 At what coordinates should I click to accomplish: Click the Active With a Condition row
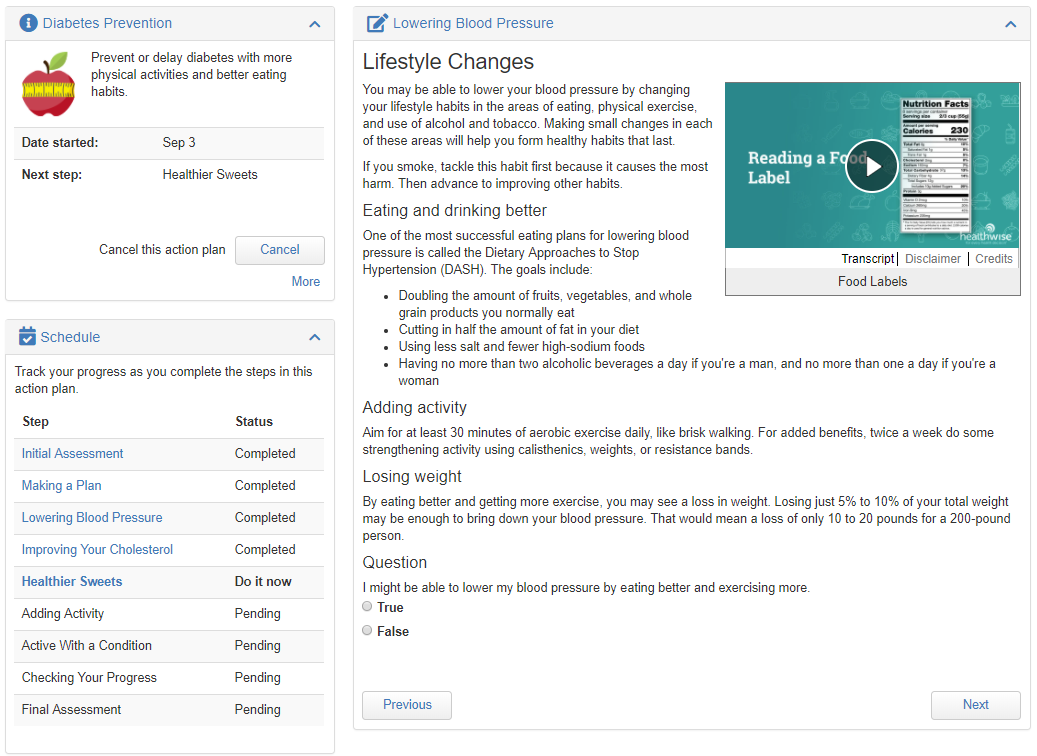(169, 646)
